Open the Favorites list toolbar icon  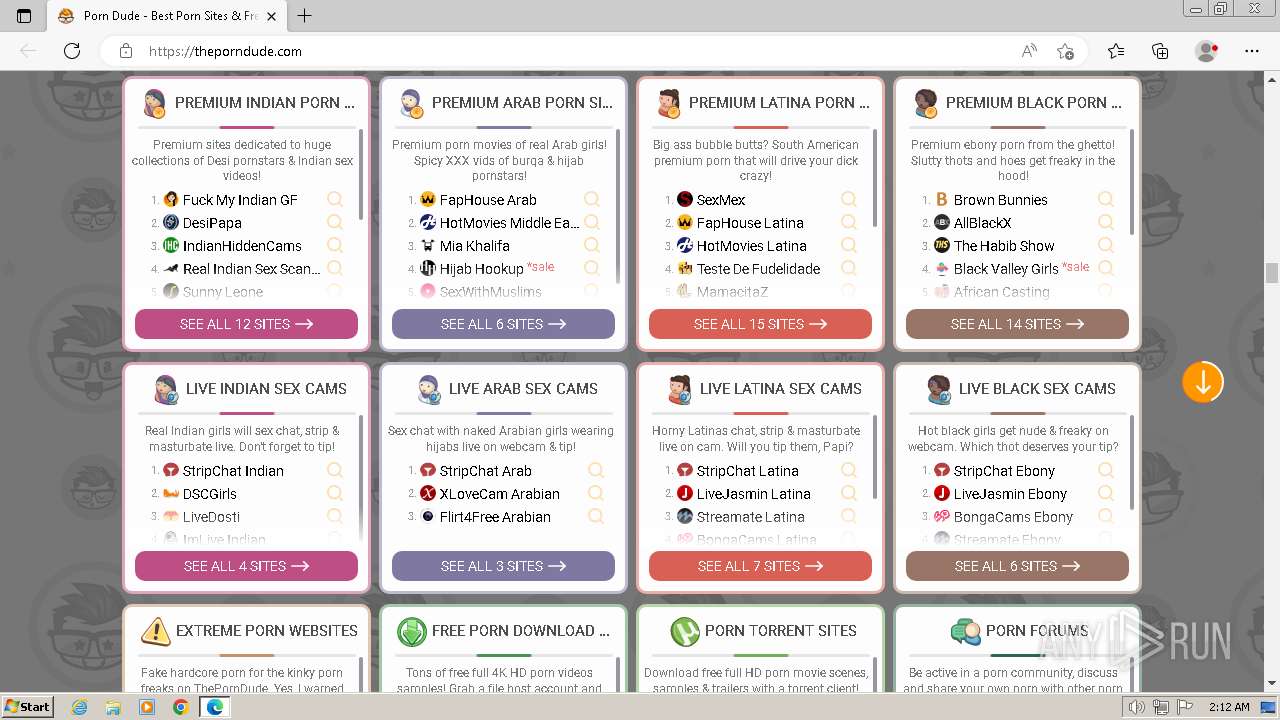click(x=1116, y=51)
